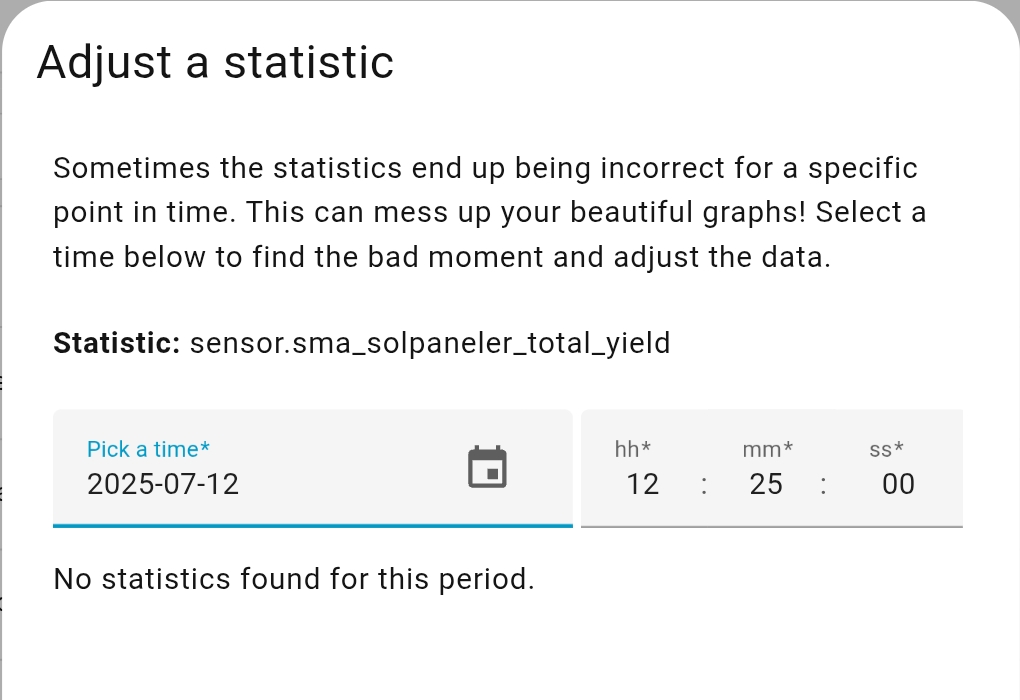Click the colon between hours and minutes
Screen dimensions: 1020x700
pyautogui.click(x=704, y=485)
